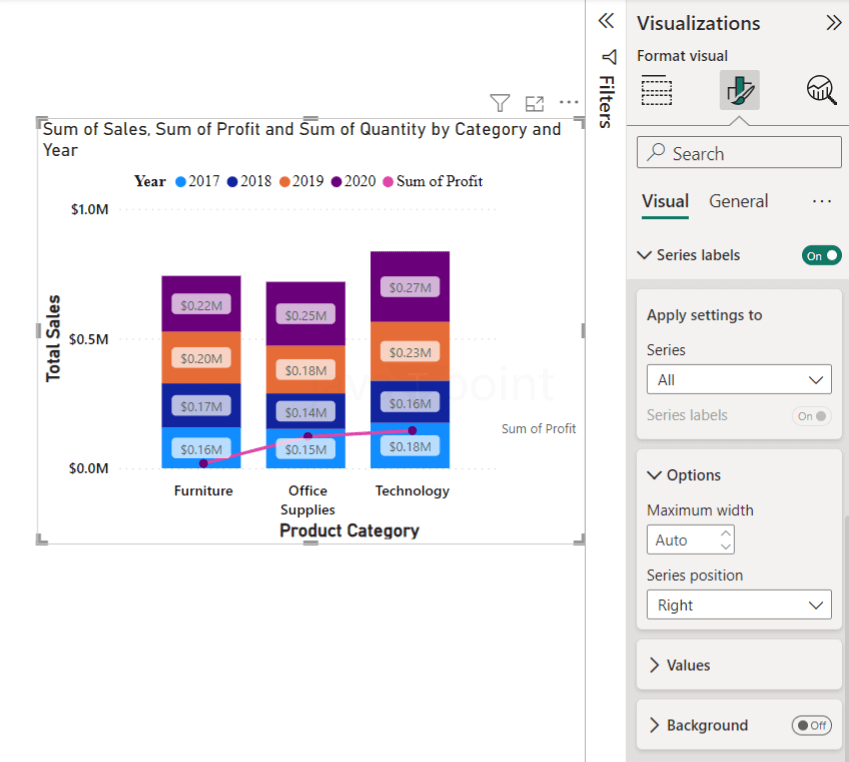Click the 2017 legend marker

coord(181,181)
